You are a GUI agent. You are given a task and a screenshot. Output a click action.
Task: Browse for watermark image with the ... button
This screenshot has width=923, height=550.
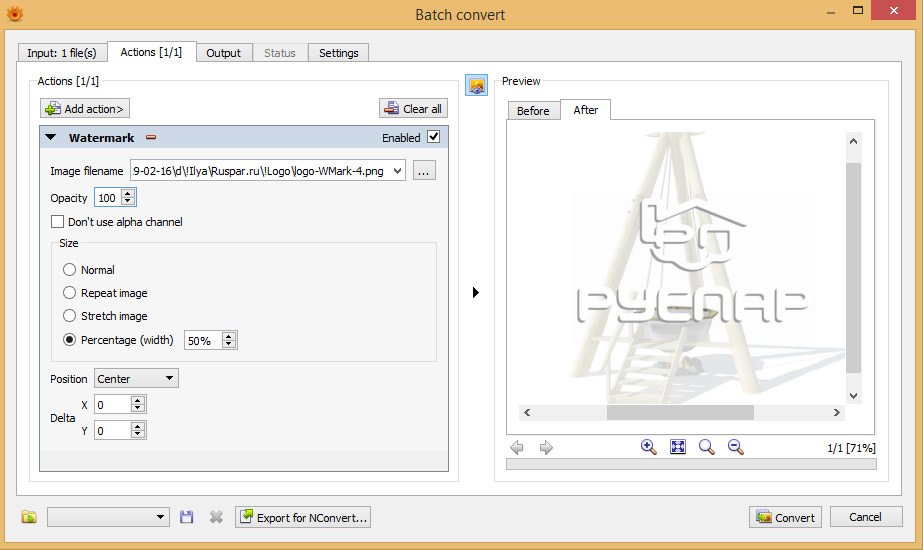pyautogui.click(x=424, y=171)
